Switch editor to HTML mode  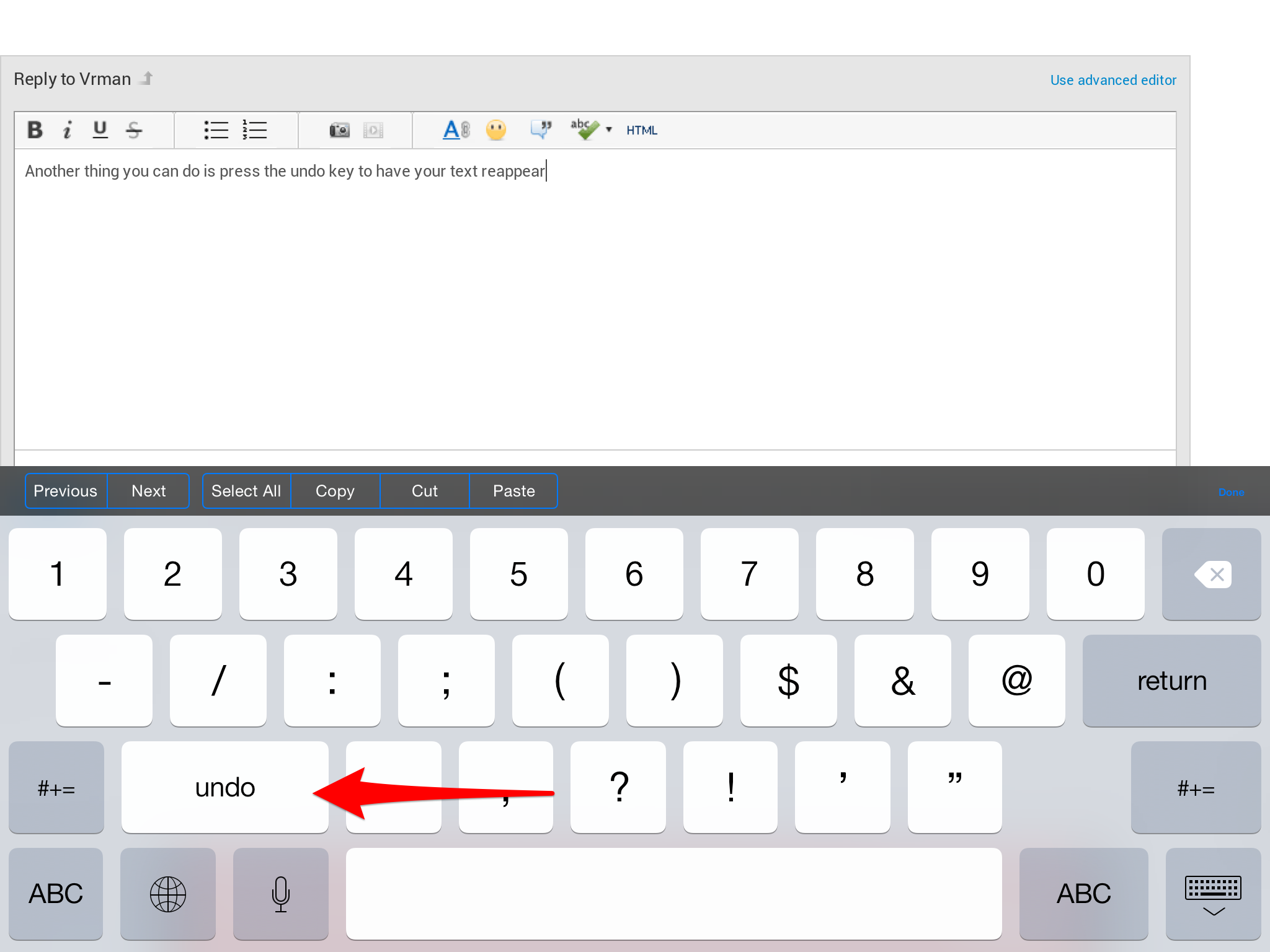641,130
